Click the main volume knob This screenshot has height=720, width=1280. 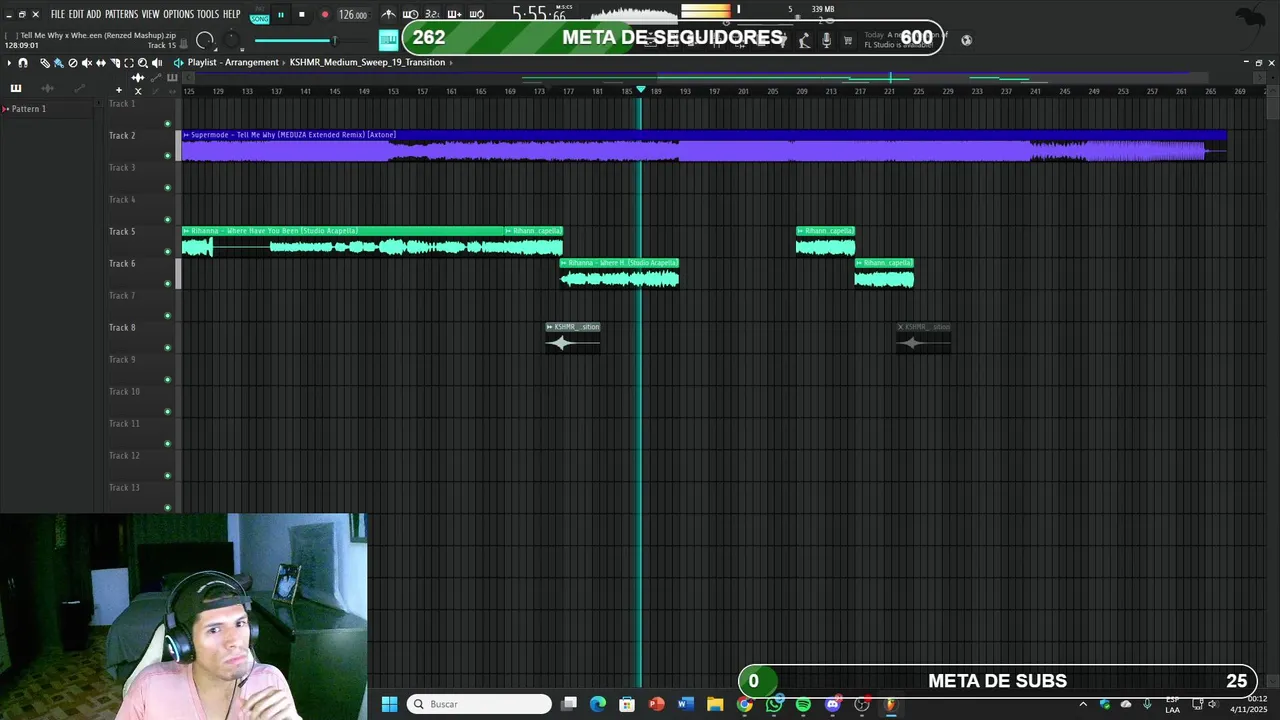[205, 40]
